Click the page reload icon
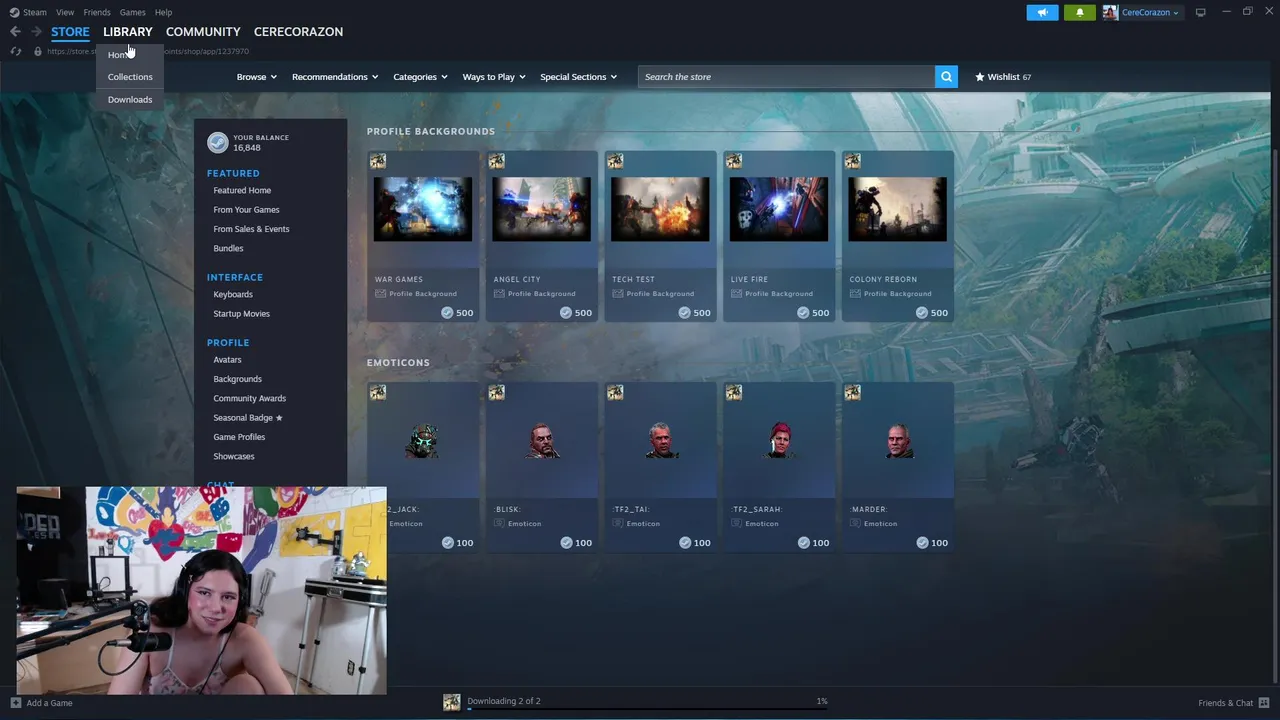1280x720 pixels. [16, 51]
